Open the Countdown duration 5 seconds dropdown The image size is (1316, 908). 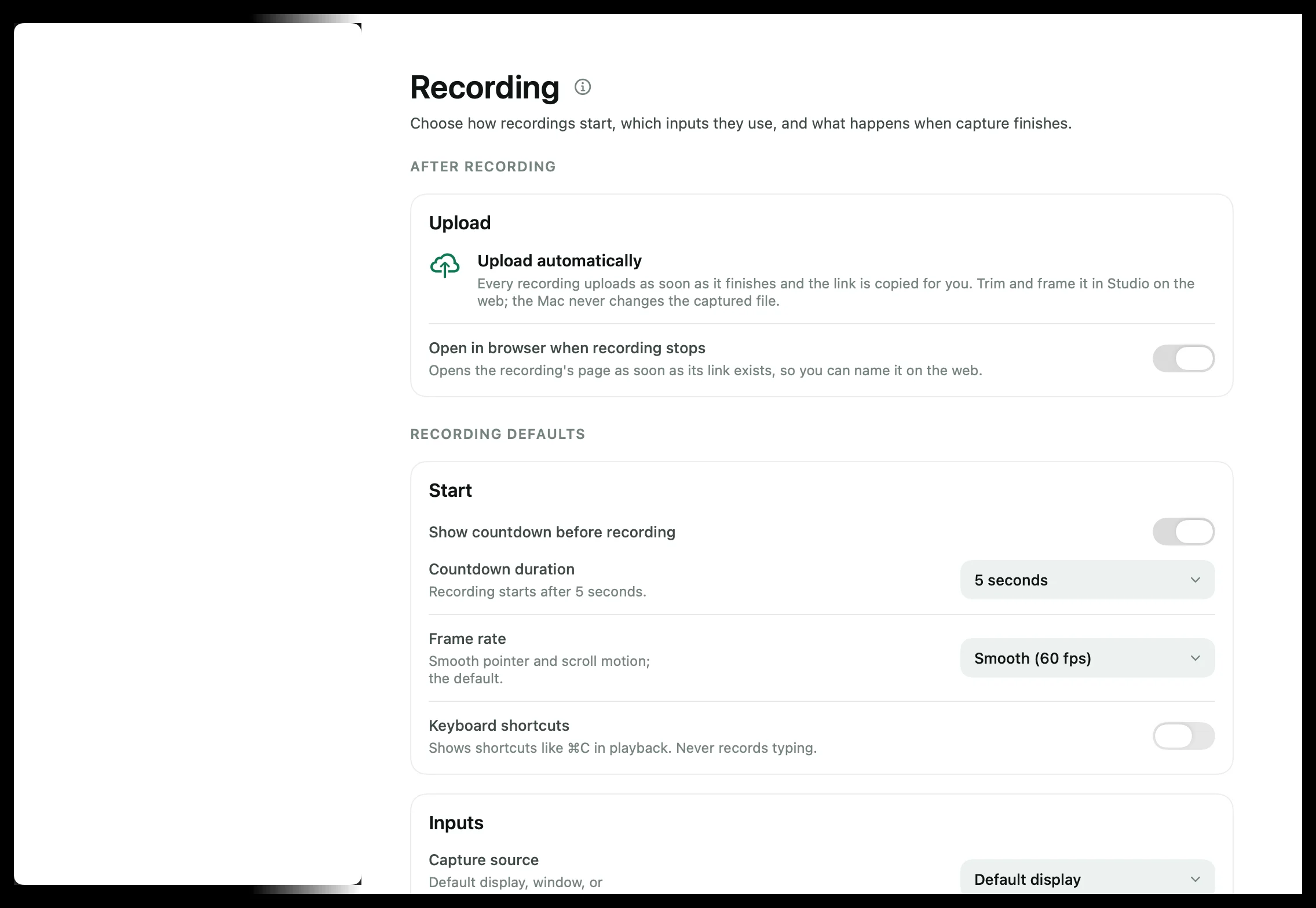click(x=1087, y=580)
